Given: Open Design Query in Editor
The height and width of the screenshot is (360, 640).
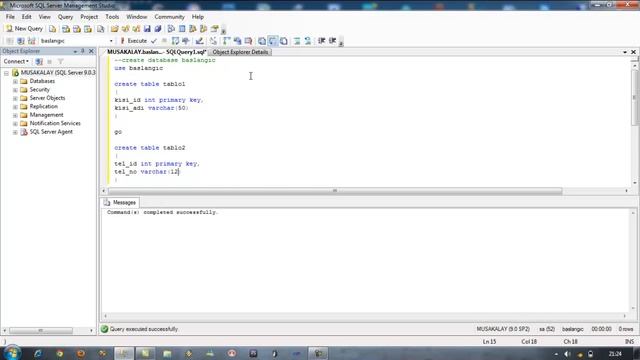Looking at the screenshot, I should (199, 41).
